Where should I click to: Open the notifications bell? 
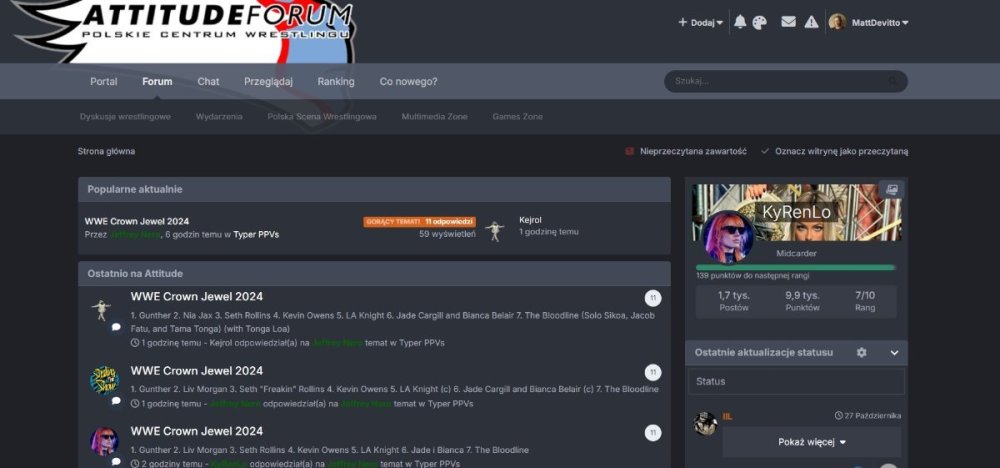pyautogui.click(x=740, y=22)
